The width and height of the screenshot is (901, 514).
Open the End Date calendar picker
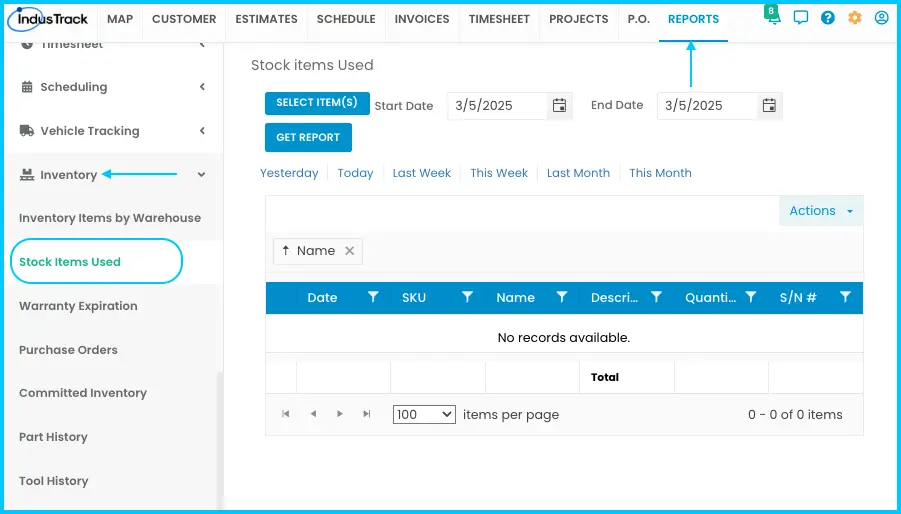click(x=769, y=106)
